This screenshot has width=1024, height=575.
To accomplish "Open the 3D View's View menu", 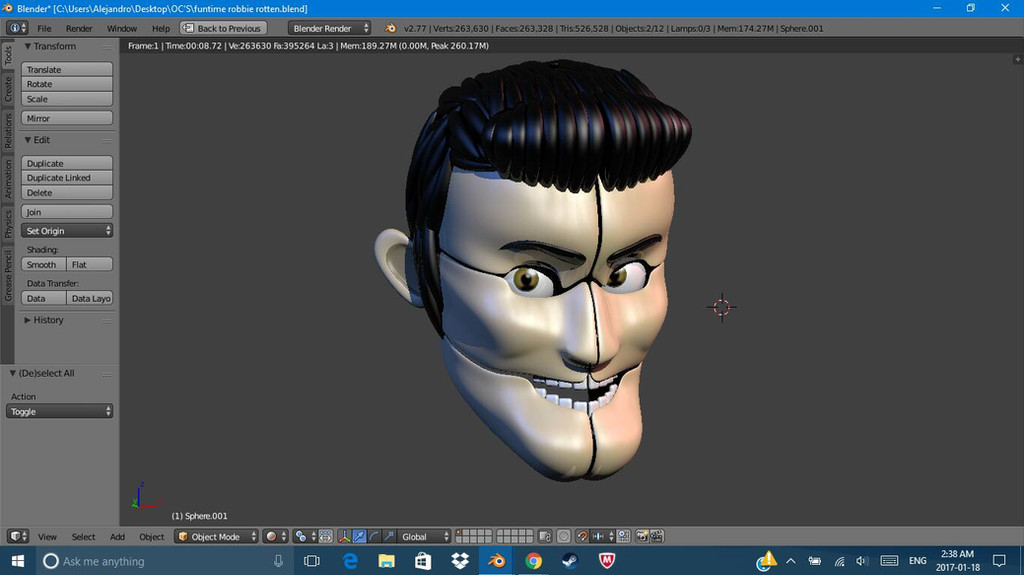I will [47, 536].
